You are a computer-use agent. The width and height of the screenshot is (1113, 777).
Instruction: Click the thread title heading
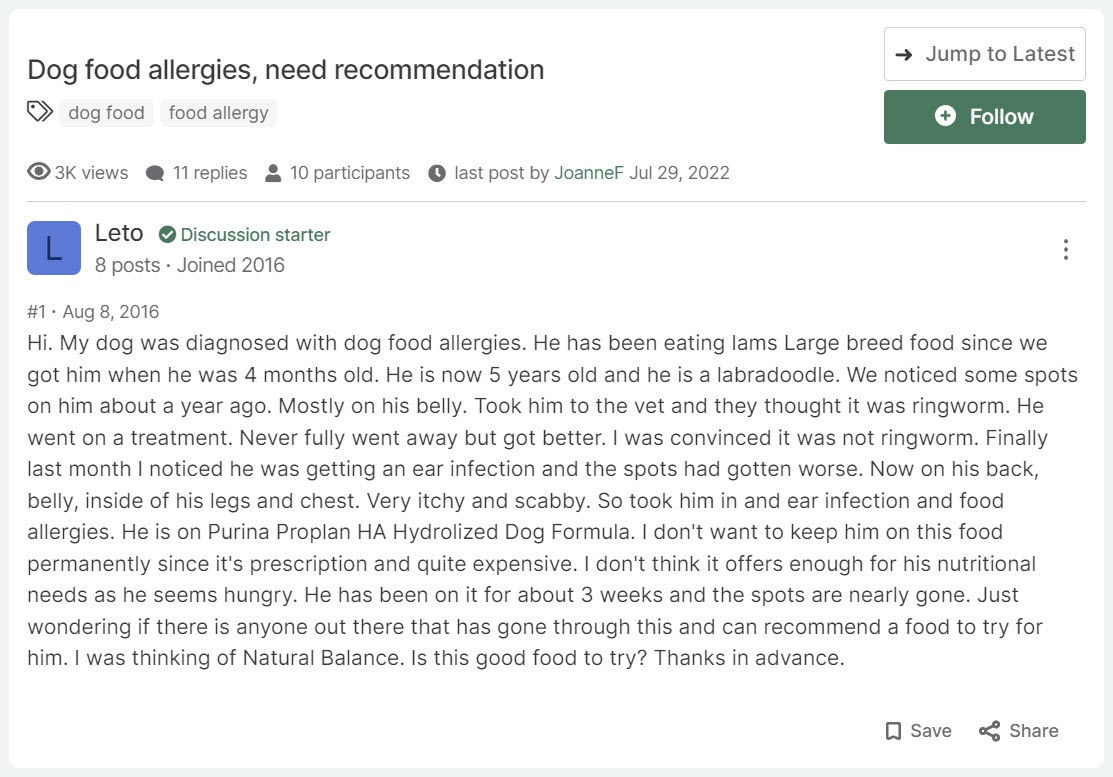[286, 70]
